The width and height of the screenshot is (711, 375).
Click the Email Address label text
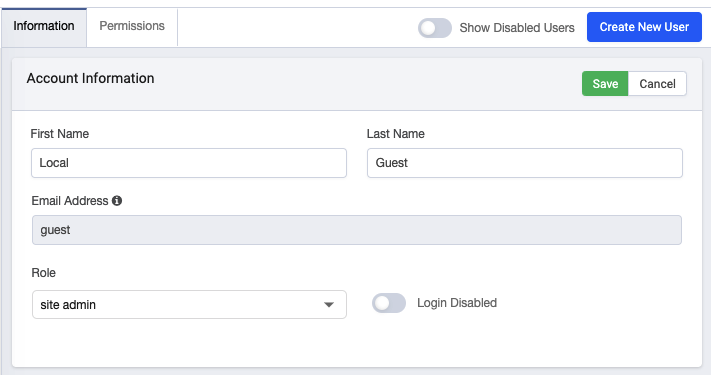click(70, 201)
